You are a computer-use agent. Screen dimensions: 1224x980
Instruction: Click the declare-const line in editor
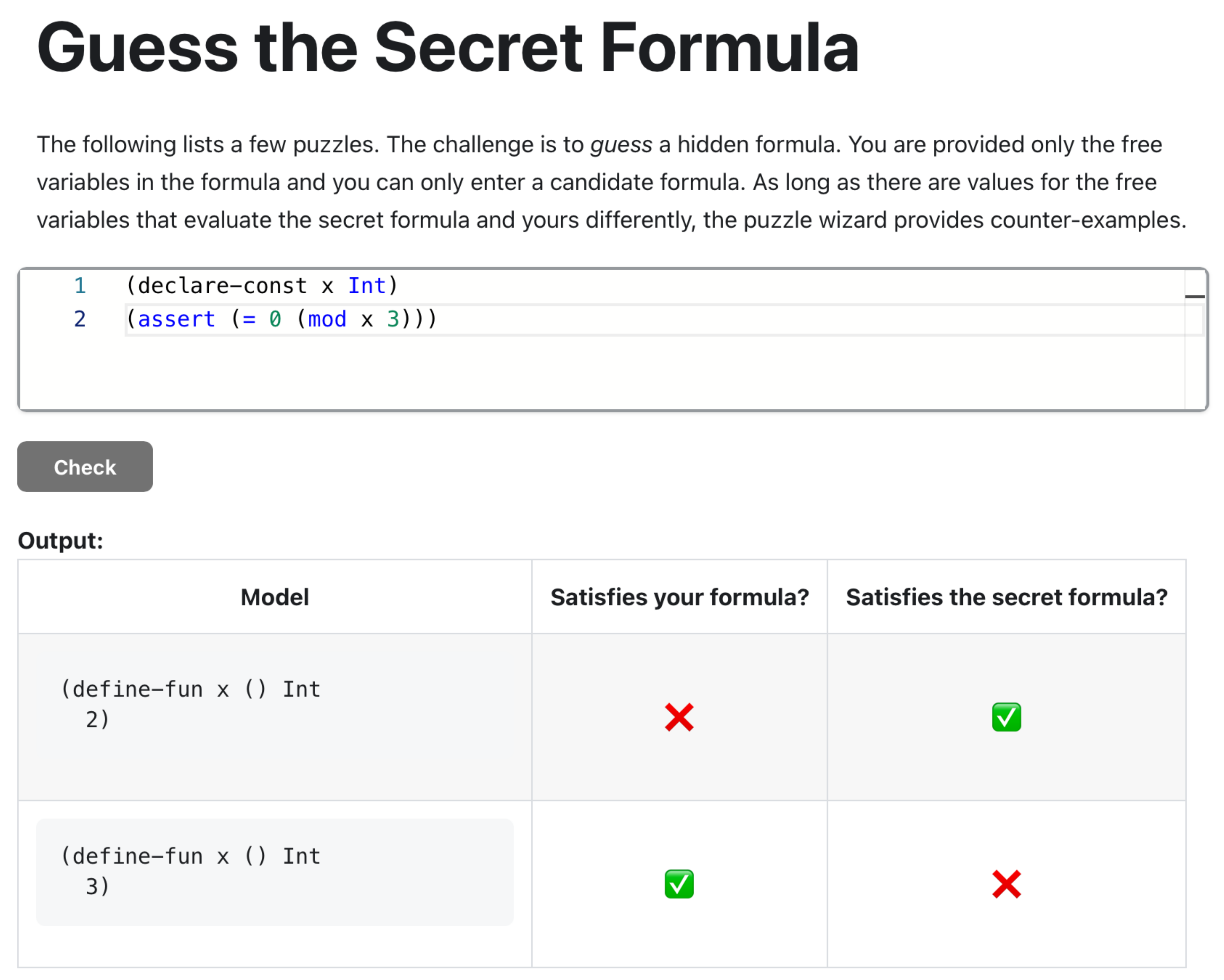coord(261,286)
